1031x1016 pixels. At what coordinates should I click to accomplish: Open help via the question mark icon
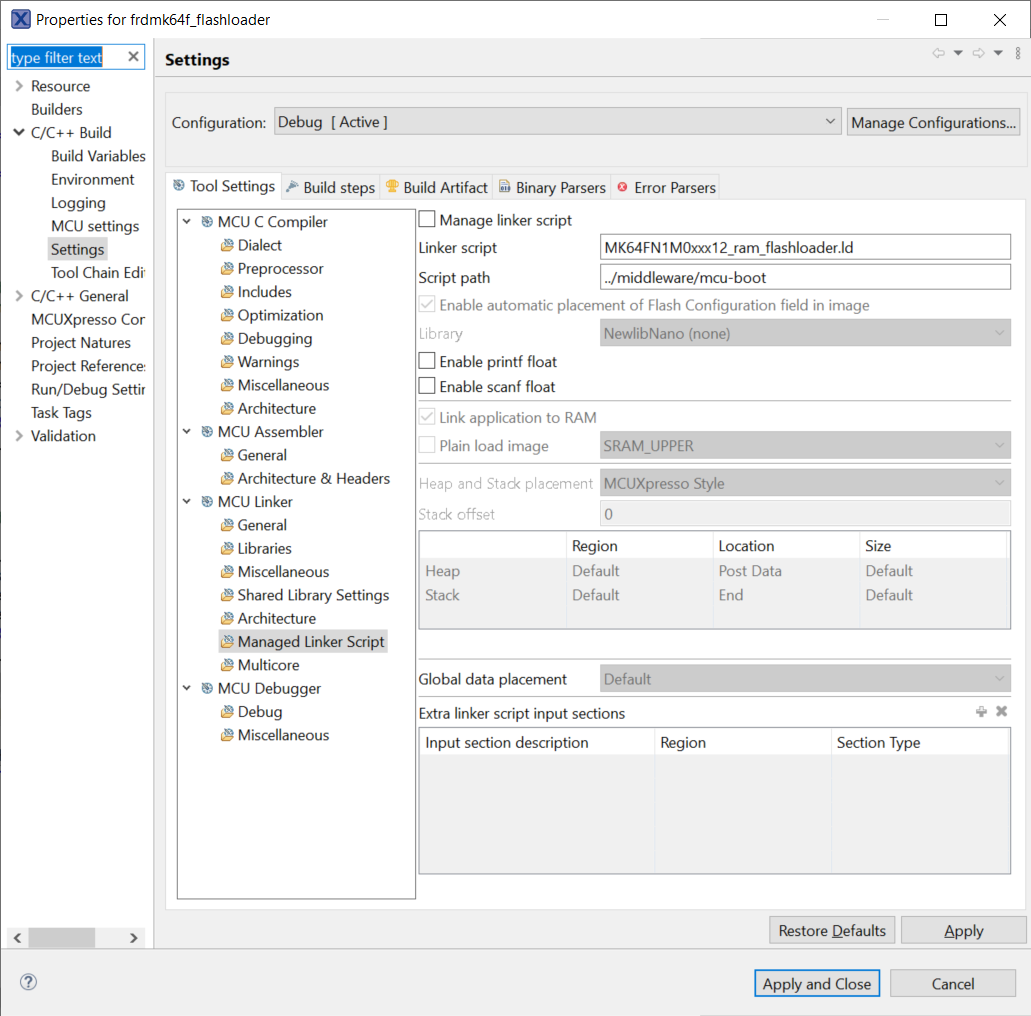point(27,982)
